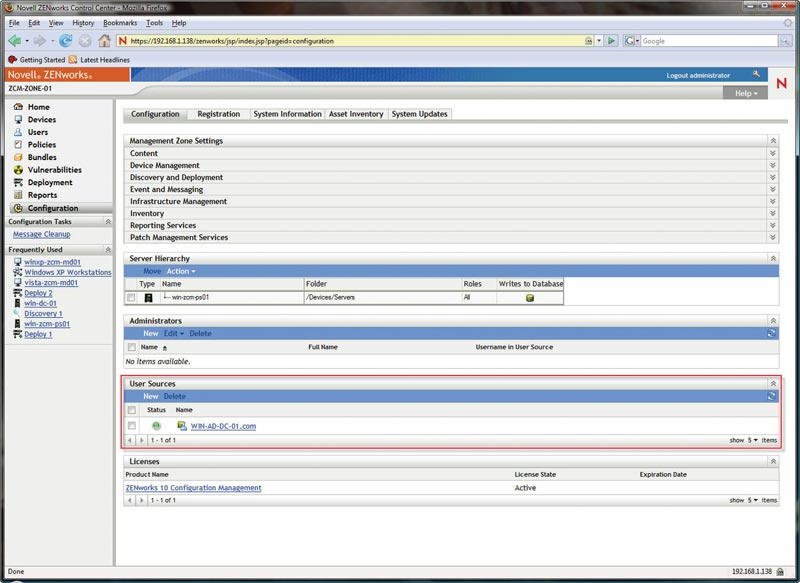Click the Firefox Forward arrow icon
This screenshot has height=583, width=800.
tap(39, 41)
